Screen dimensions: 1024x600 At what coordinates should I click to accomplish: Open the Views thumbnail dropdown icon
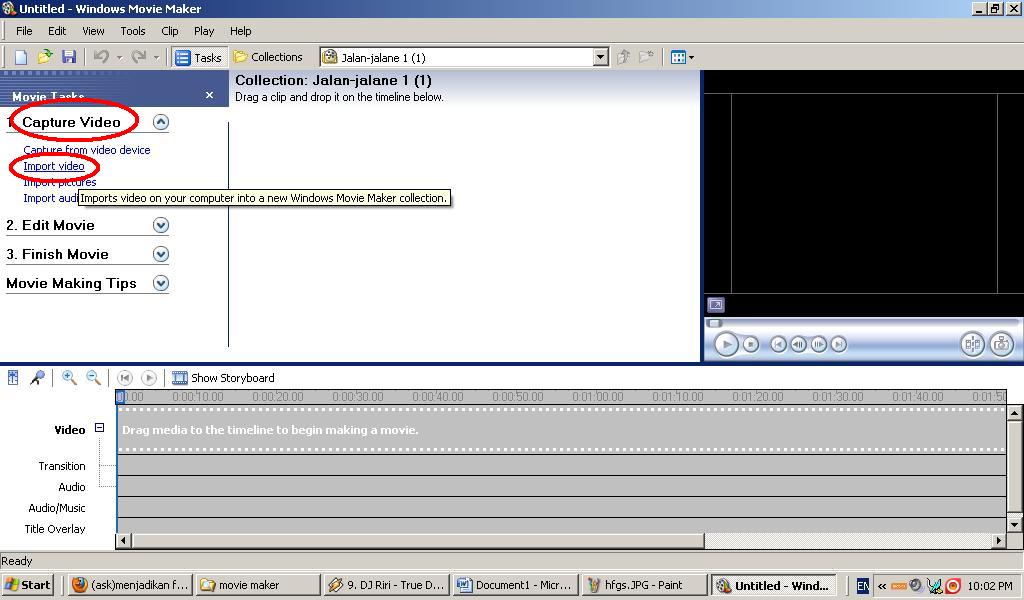tap(682, 57)
